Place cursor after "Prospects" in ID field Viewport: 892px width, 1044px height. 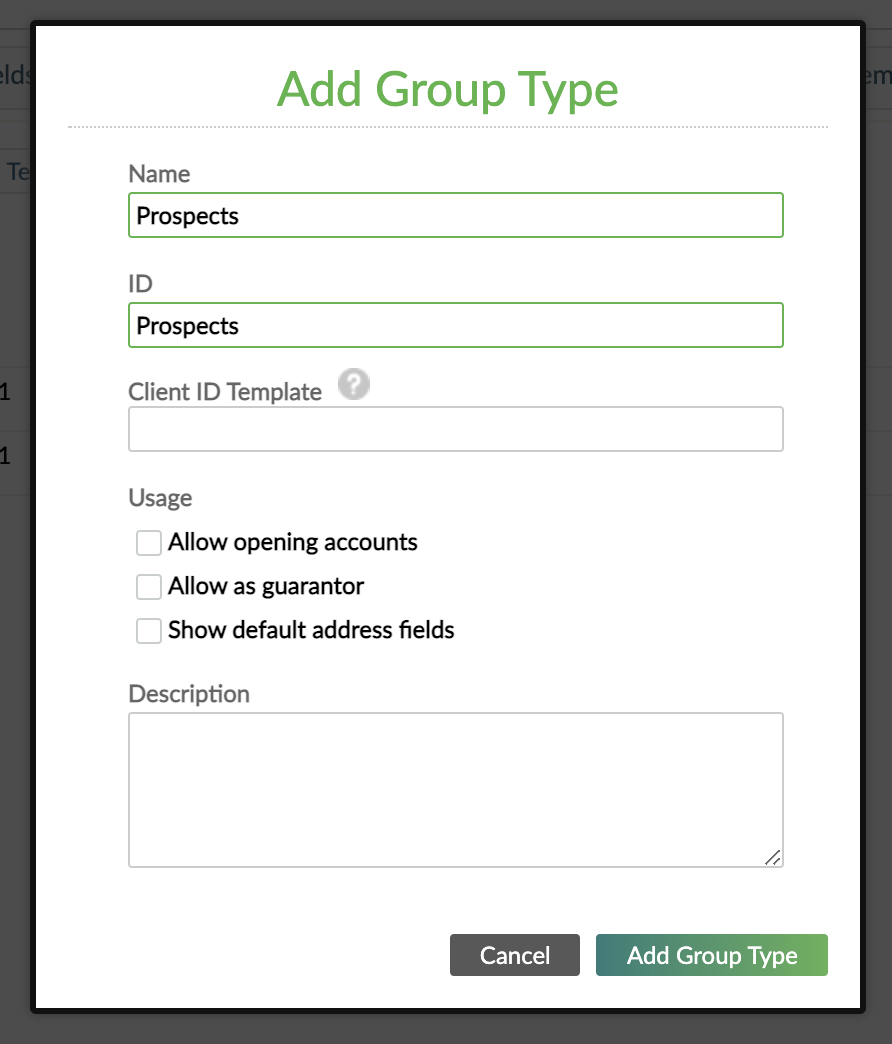coord(240,325)
